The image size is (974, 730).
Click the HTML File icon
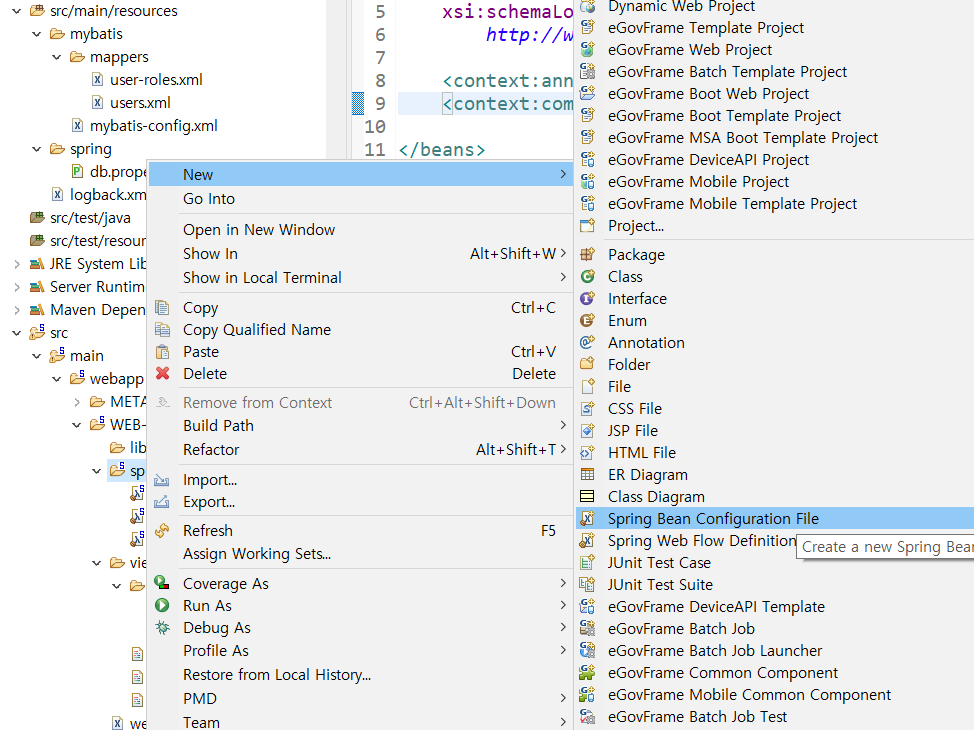587,452
